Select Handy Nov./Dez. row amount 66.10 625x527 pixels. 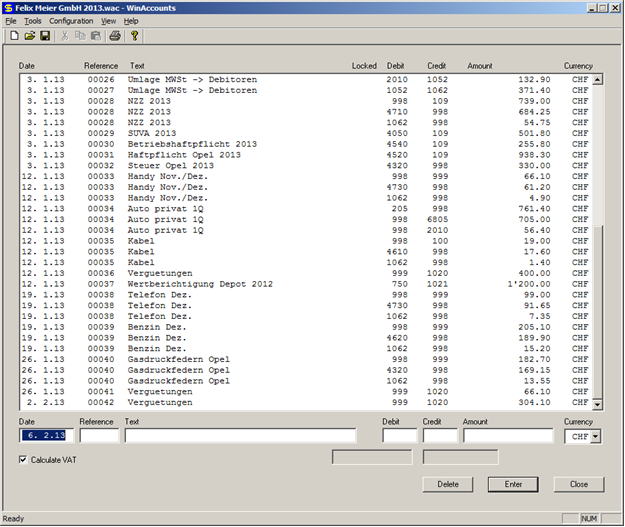click(306, 177)
